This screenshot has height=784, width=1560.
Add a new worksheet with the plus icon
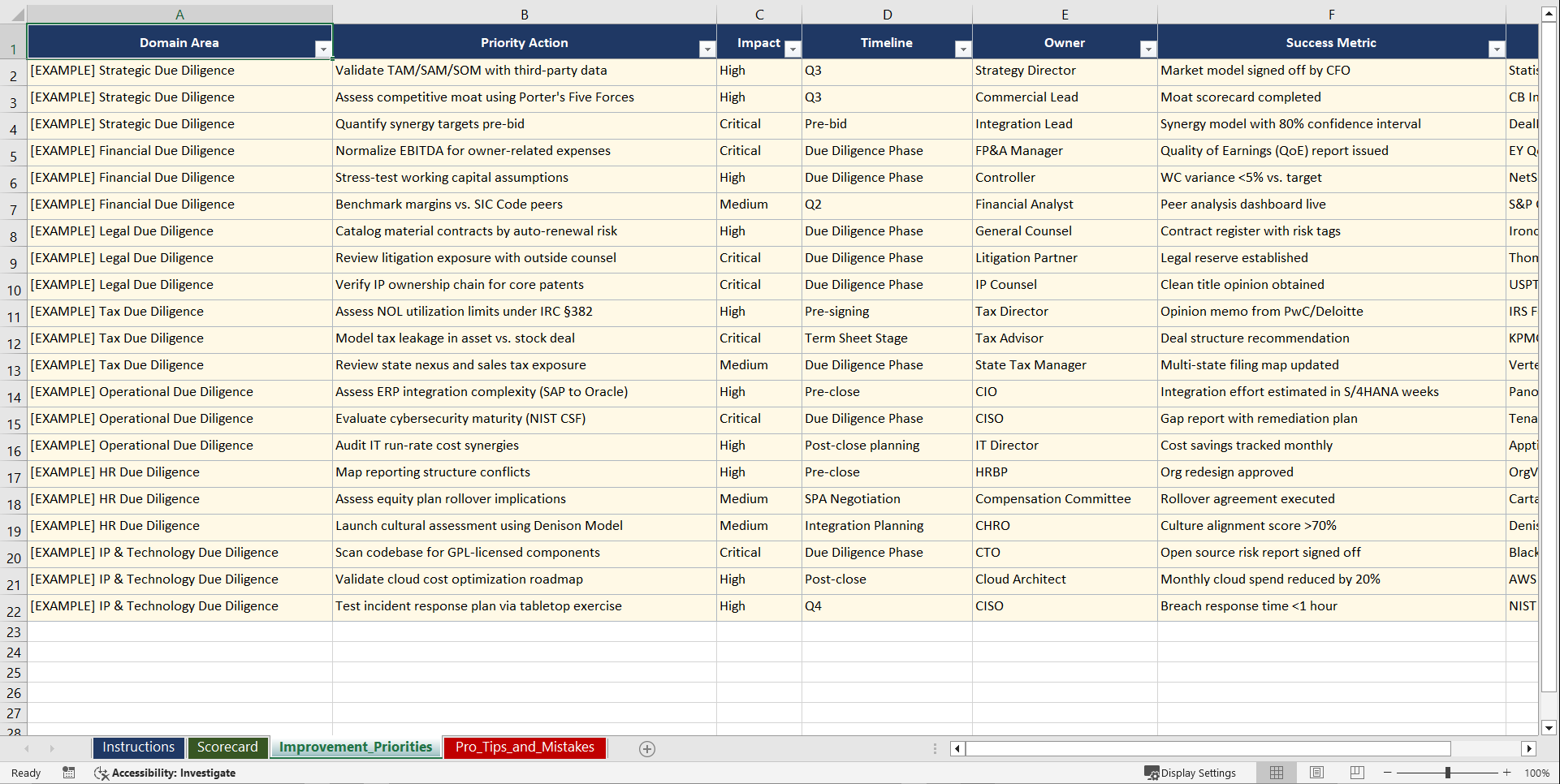click(647, 749)
